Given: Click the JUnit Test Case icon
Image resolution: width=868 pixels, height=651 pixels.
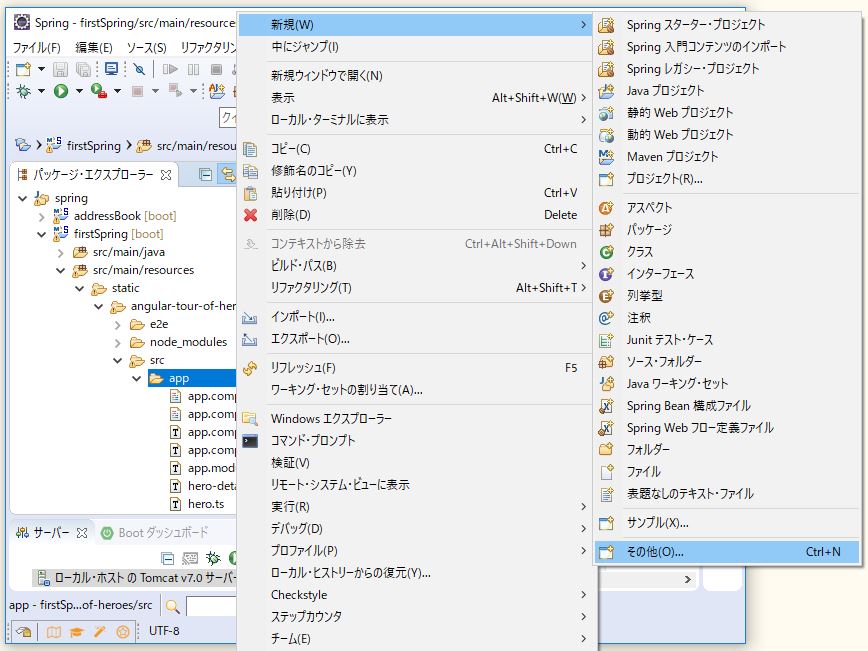Looking at the screenshot, I should (606, 340).
